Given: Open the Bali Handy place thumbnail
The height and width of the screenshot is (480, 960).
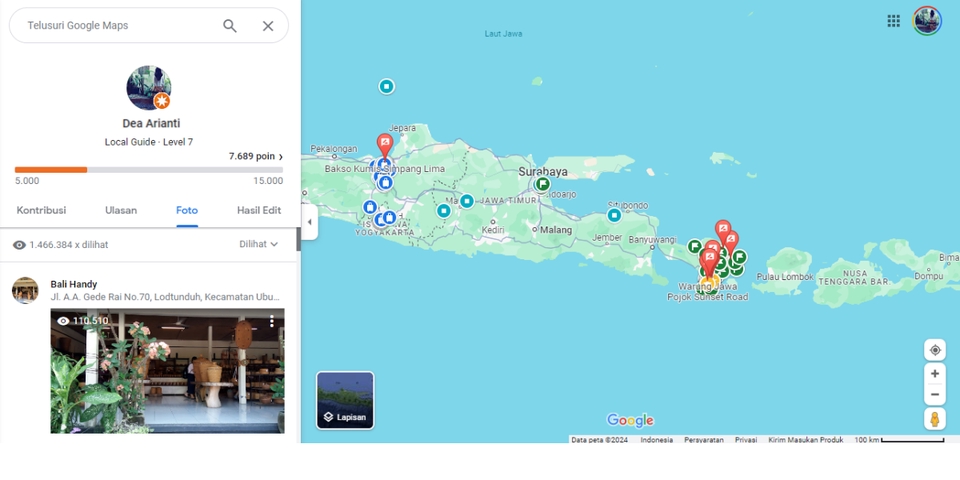Looking at the screenshot, I should (x=25, y=290).
